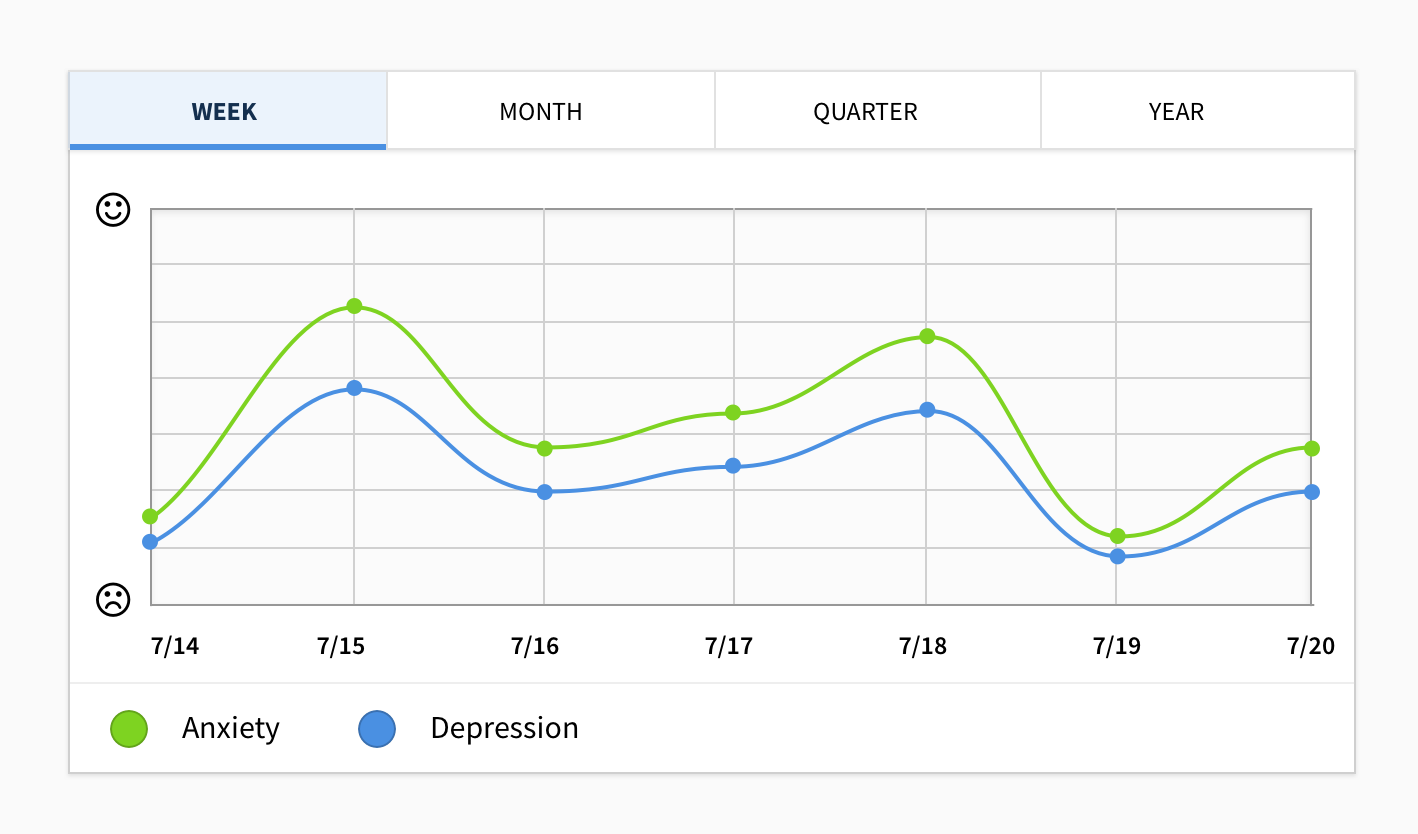
Task: Click the Depression legend label text
Action: [504, 728]
